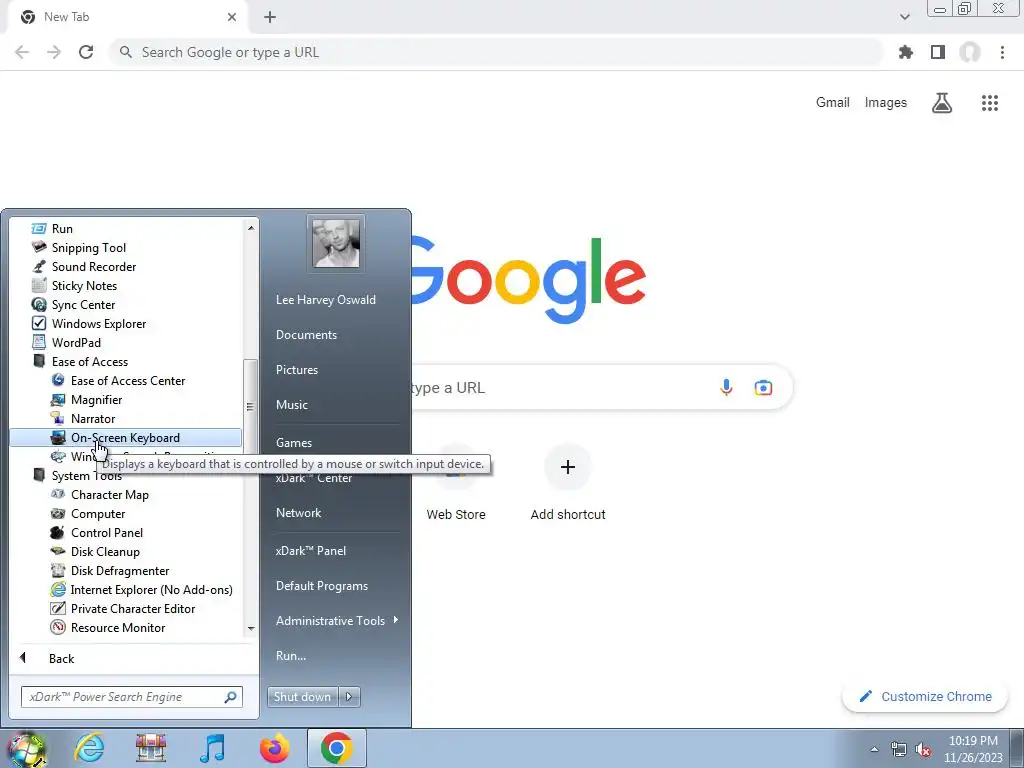Open shut down options arrow
This screenshot has width=1024, height=768.
pos(349,697)
